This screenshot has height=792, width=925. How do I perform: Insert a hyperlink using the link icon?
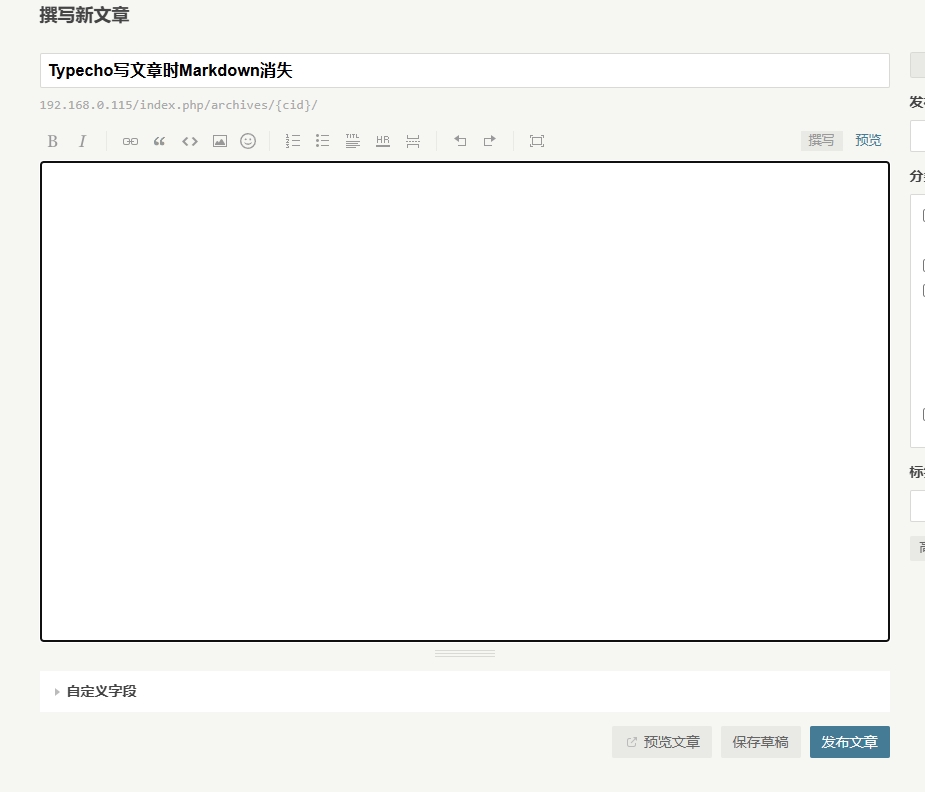pyautogui.click(x=130, y=141)
